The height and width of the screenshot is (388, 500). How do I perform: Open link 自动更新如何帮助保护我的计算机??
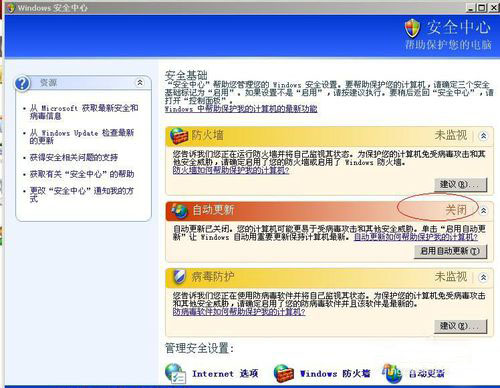click(x=416, y=237)
